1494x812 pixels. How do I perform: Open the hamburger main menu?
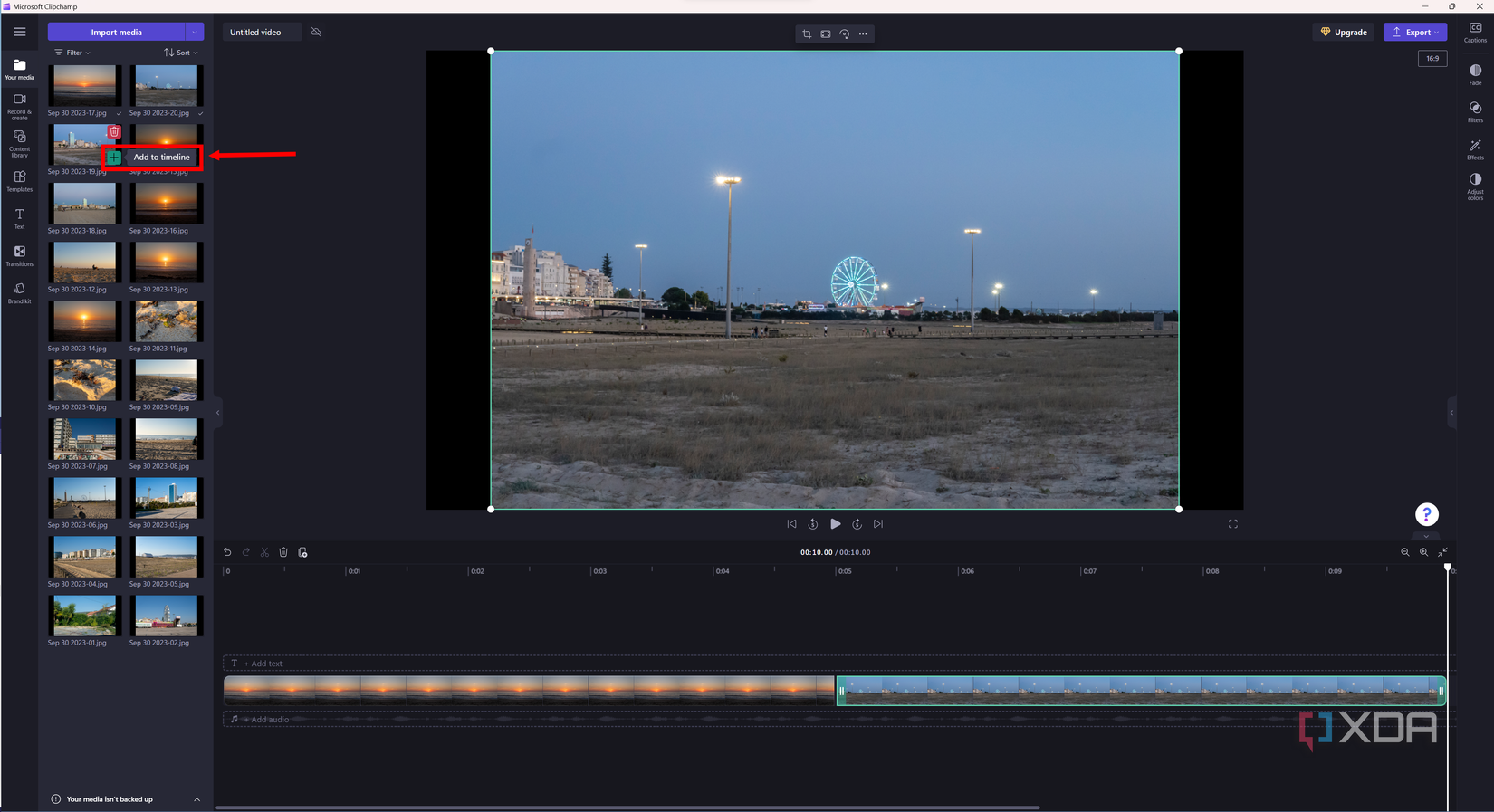pyautogui.click(x=19, y=32)
